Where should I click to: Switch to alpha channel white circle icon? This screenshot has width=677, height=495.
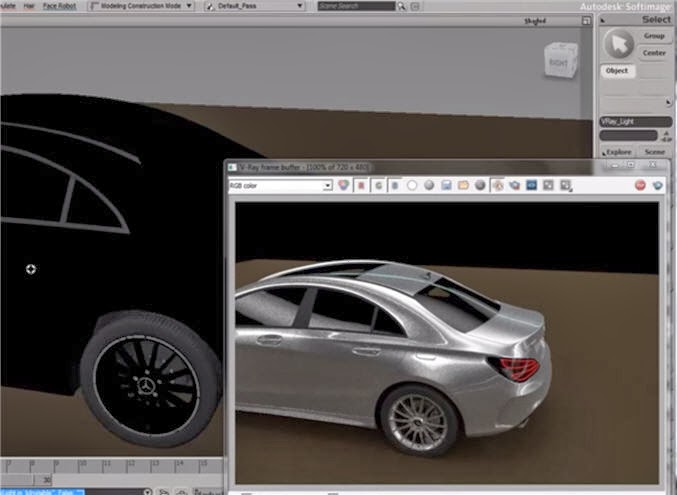(x=412, y=185)
